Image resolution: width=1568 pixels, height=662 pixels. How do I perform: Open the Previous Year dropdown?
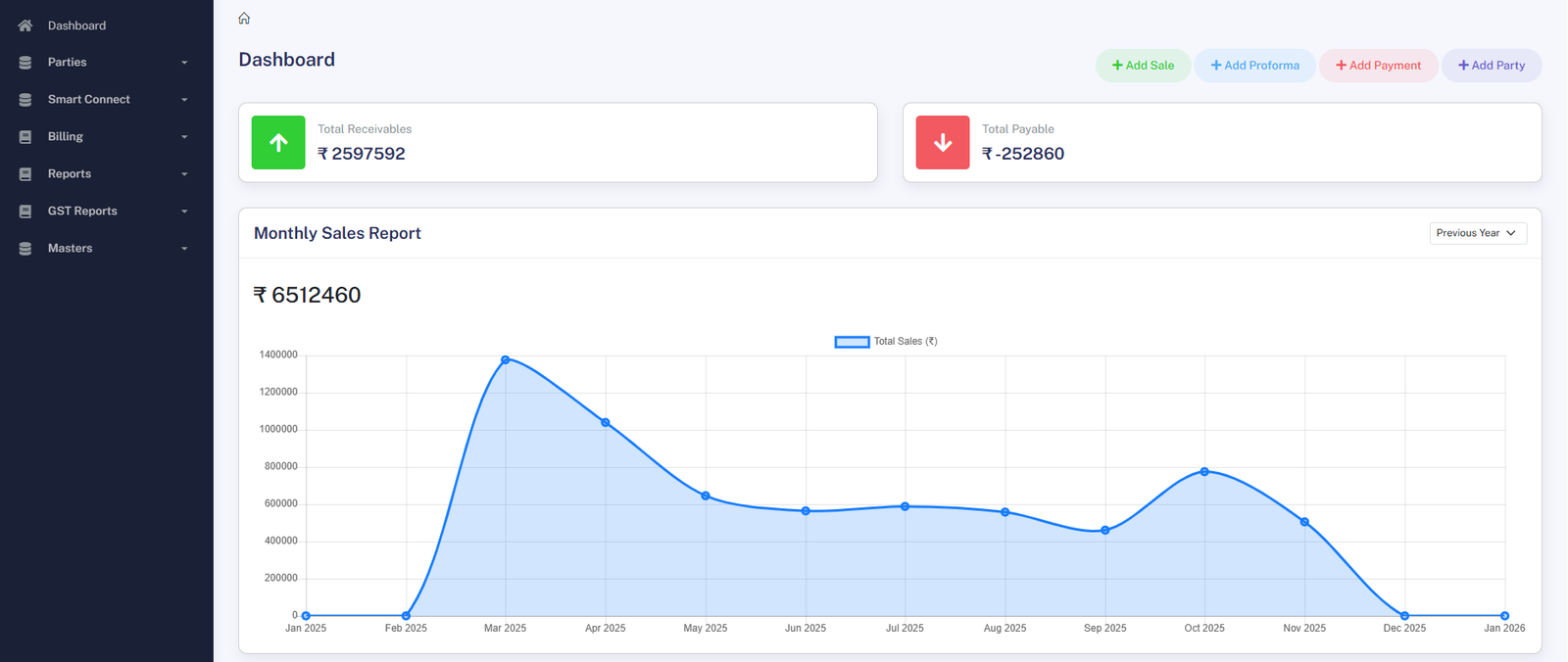(x=1478, y=233)
